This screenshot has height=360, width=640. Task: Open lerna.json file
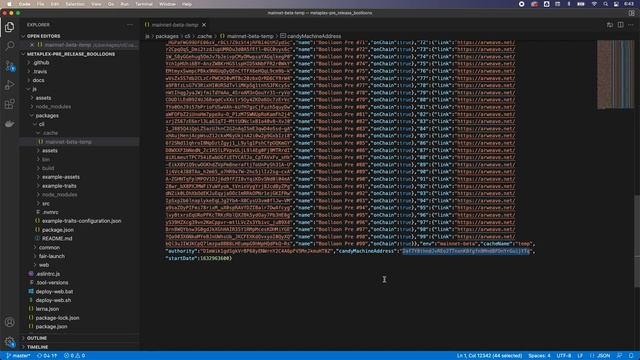pyautogui.click(x=47, y=309)
